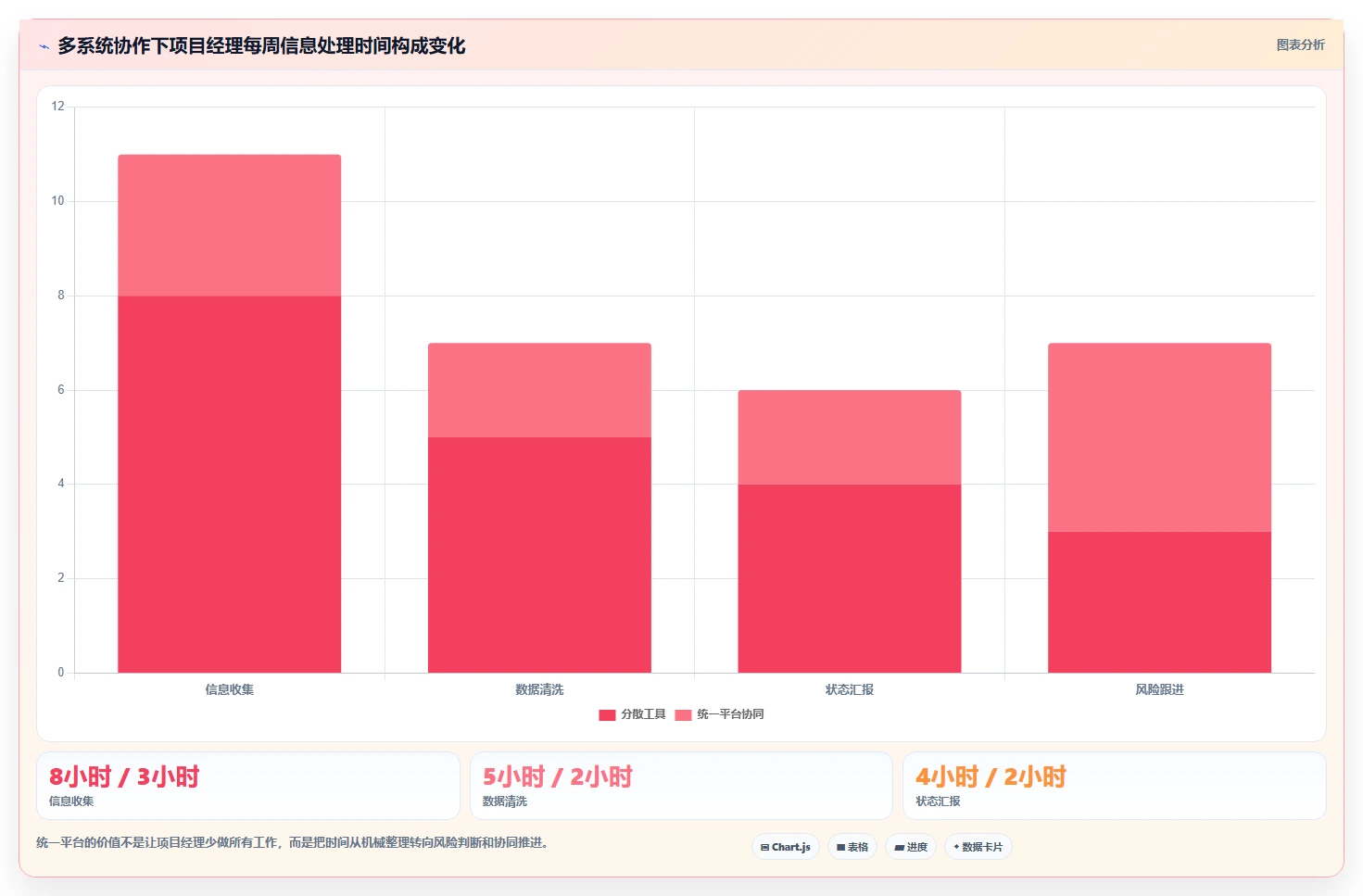1363x896 pixels.
Task: Click the 状态汇报 x-axis label
Action: click(850, 689)
